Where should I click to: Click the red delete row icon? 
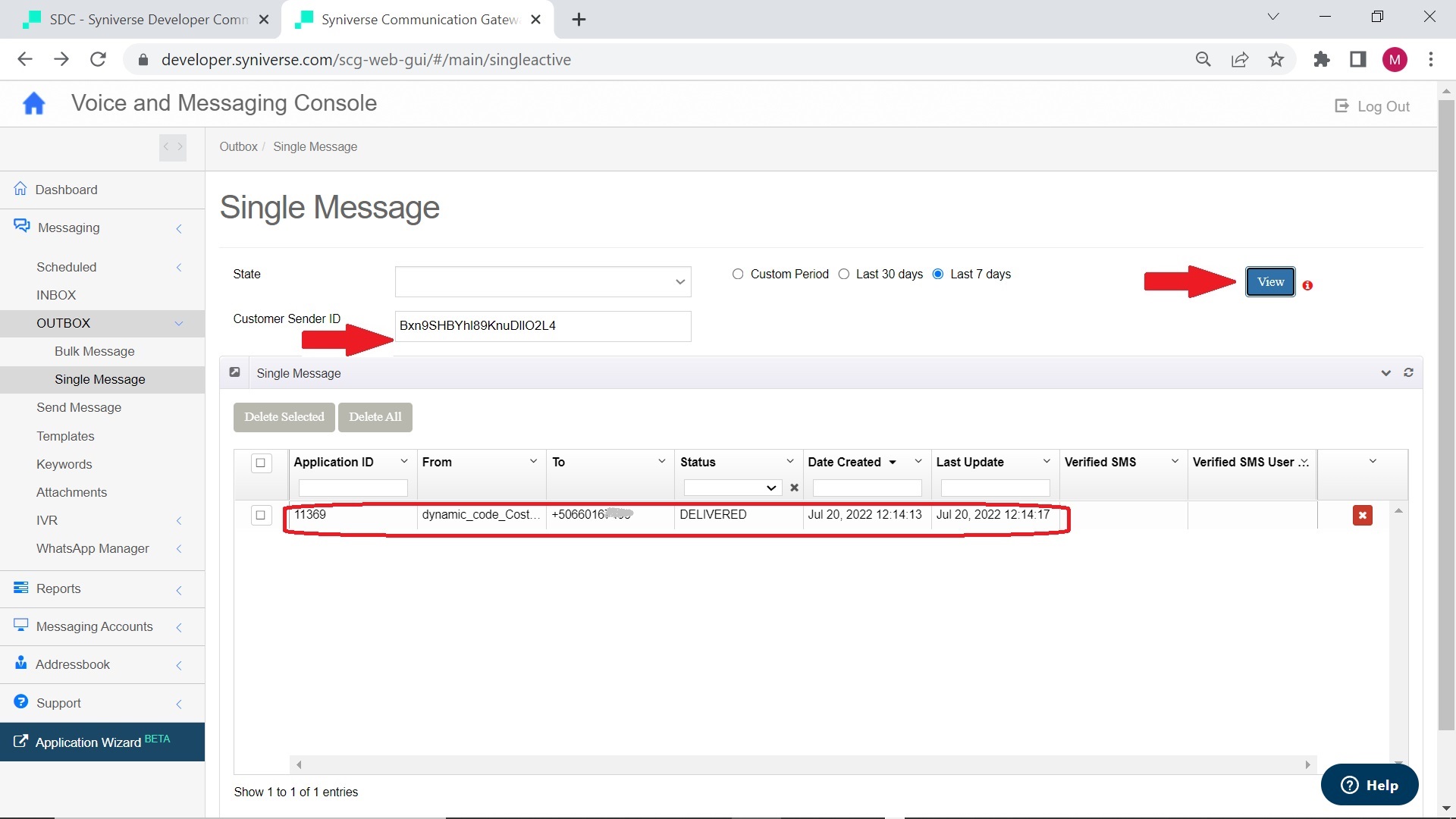[x=1362, y=516]
